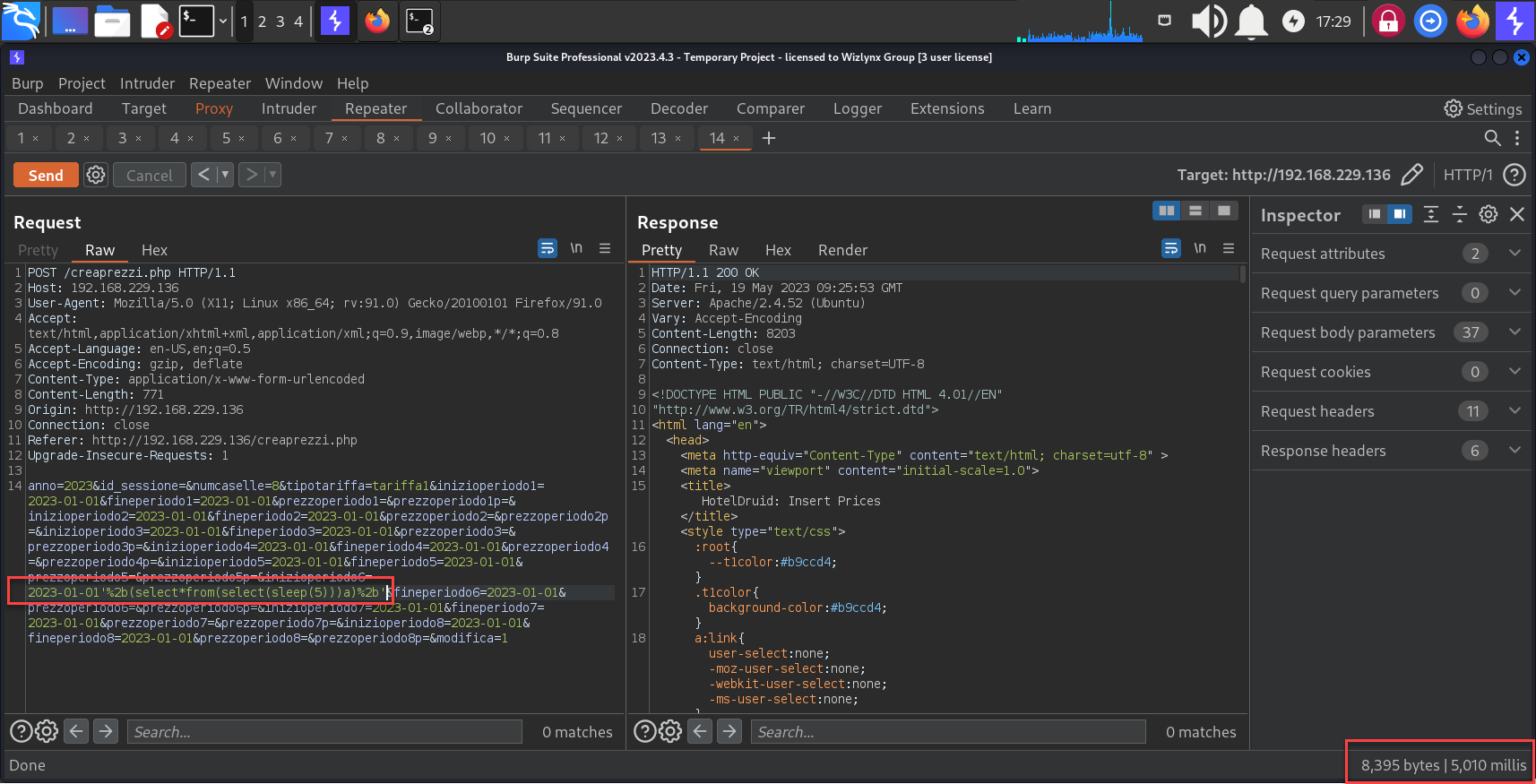This screenshot has width=1536, height=784.
Task: Toggle response non-printable characters \n
Action: 1200,248
